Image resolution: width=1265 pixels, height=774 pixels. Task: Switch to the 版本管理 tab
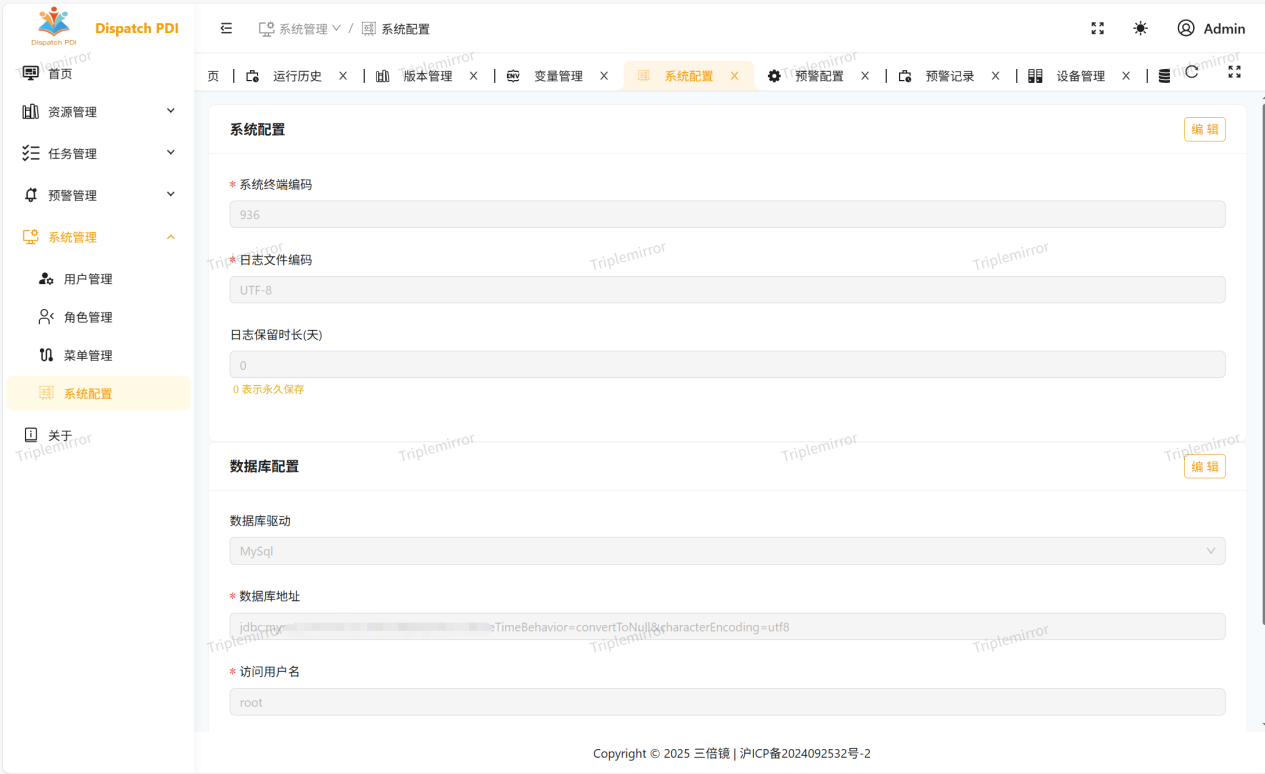[x=428, y=76]
